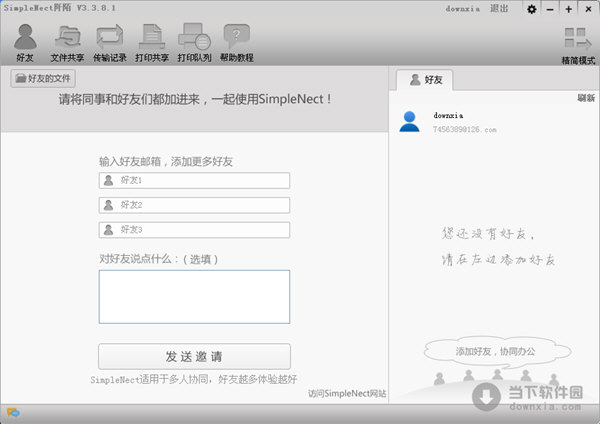Image resolution: width=600 pixels, height=424 pixels.
Task: Open settings gear in title bar
Action: pyautogui.click(x=532, y=9)
